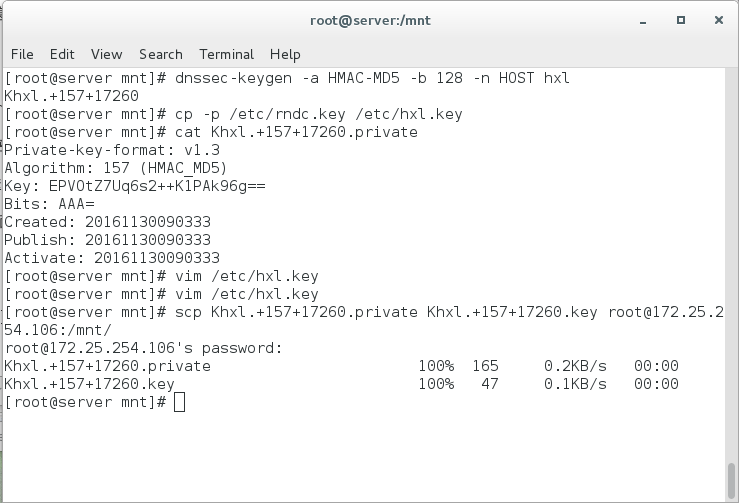Click the Bits: AAA= line
Viewport: 739px width, 503px height.
(x=49, y=204)
